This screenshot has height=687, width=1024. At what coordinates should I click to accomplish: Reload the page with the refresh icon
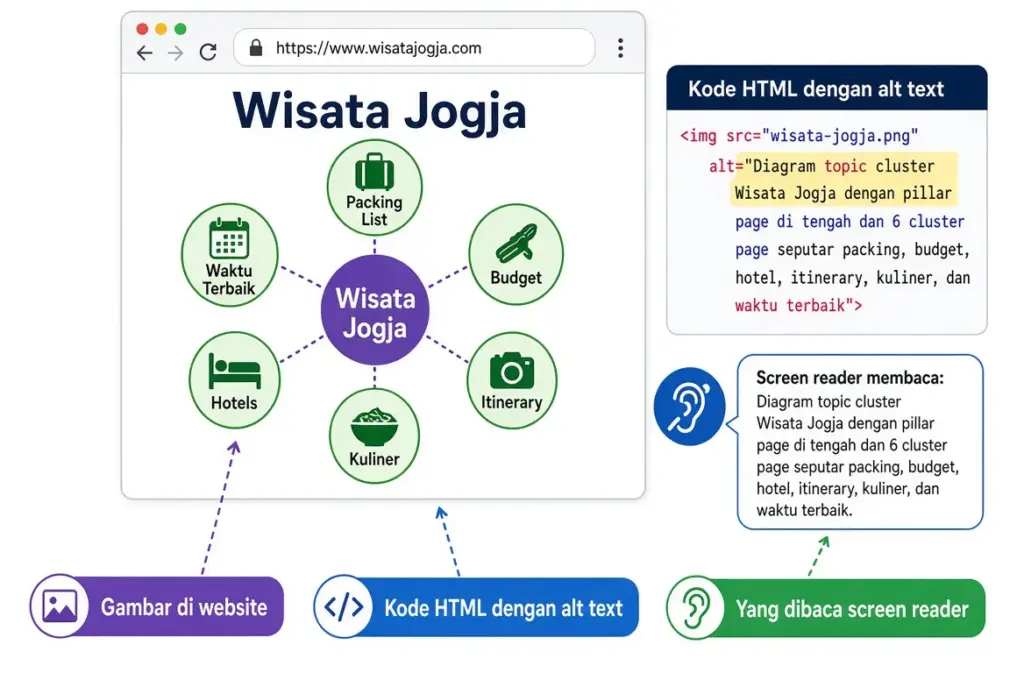pos(208,52)
